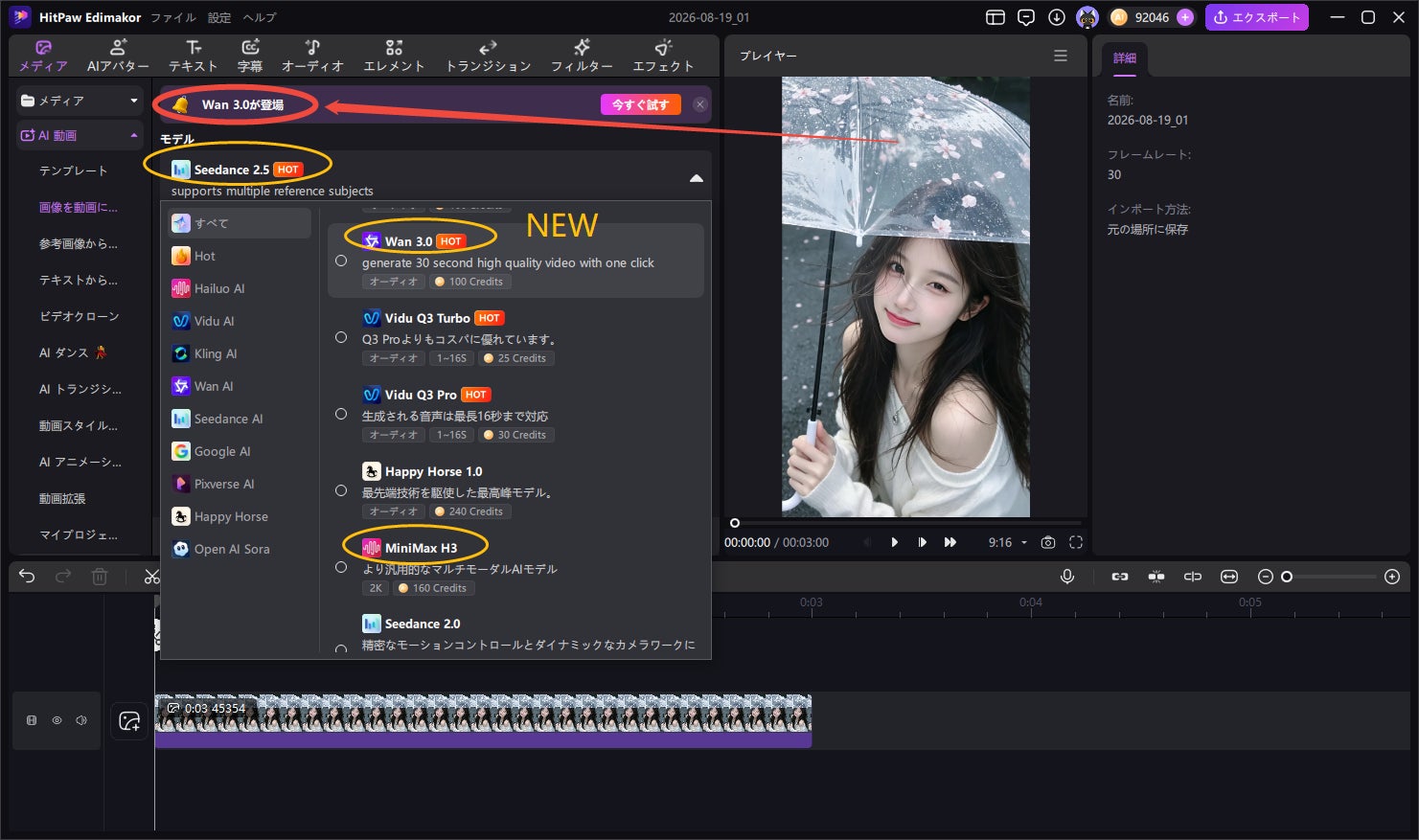Fit the timeline to window width
1419x840 pixels.
coord(1229,577)
